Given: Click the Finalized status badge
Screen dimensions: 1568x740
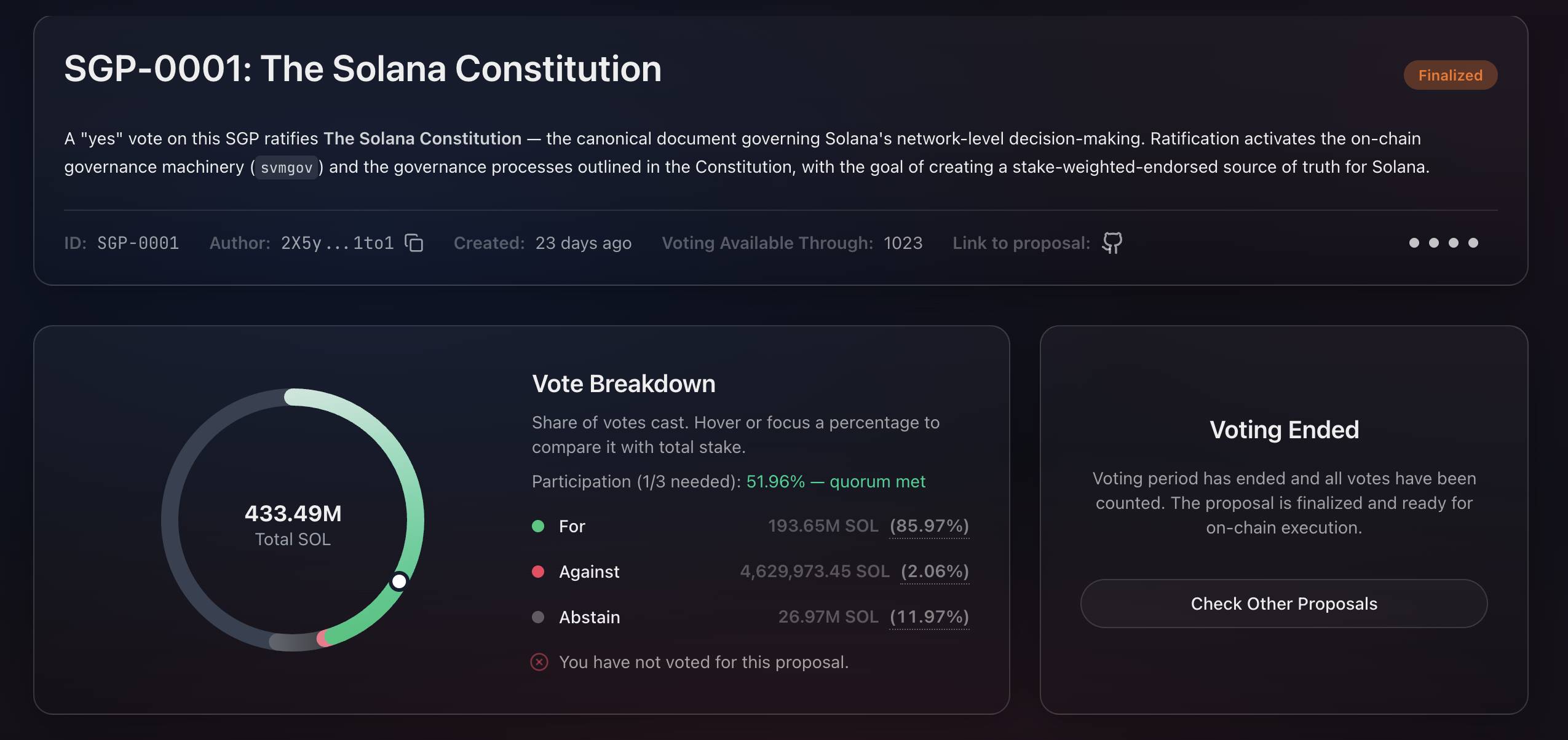Looking at the screenshot, I should 1450,75.
